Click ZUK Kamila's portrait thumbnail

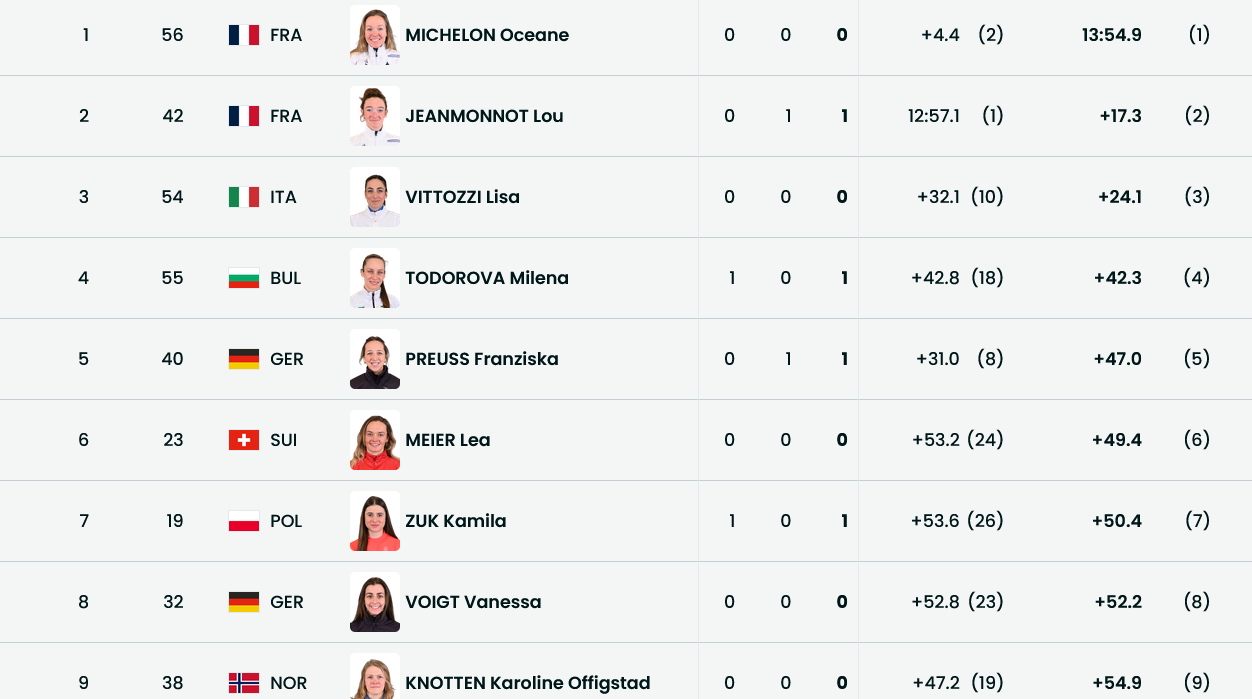pyautogui.click(x=375, y=521)
